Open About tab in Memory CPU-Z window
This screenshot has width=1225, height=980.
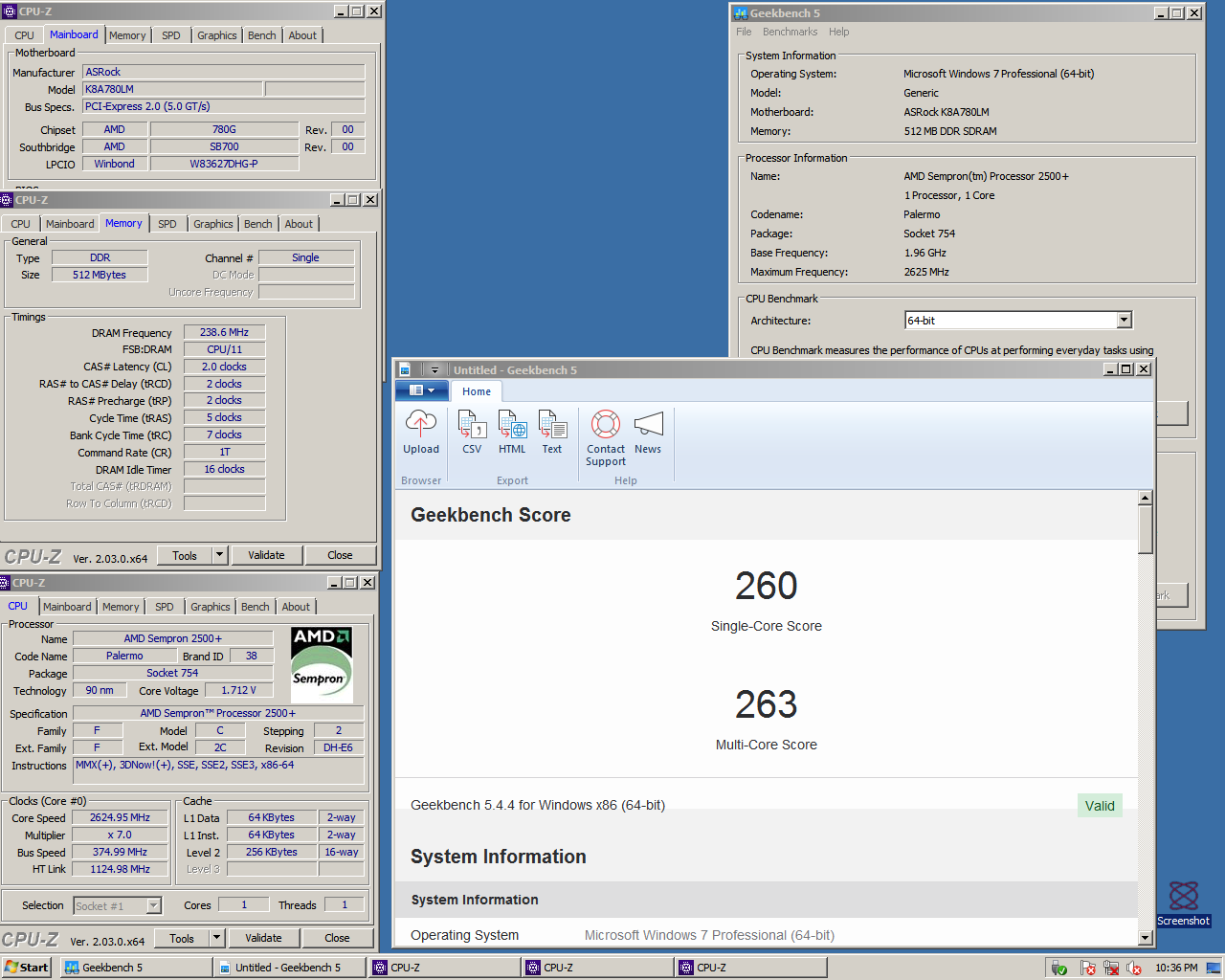click(x=299, y=224)
